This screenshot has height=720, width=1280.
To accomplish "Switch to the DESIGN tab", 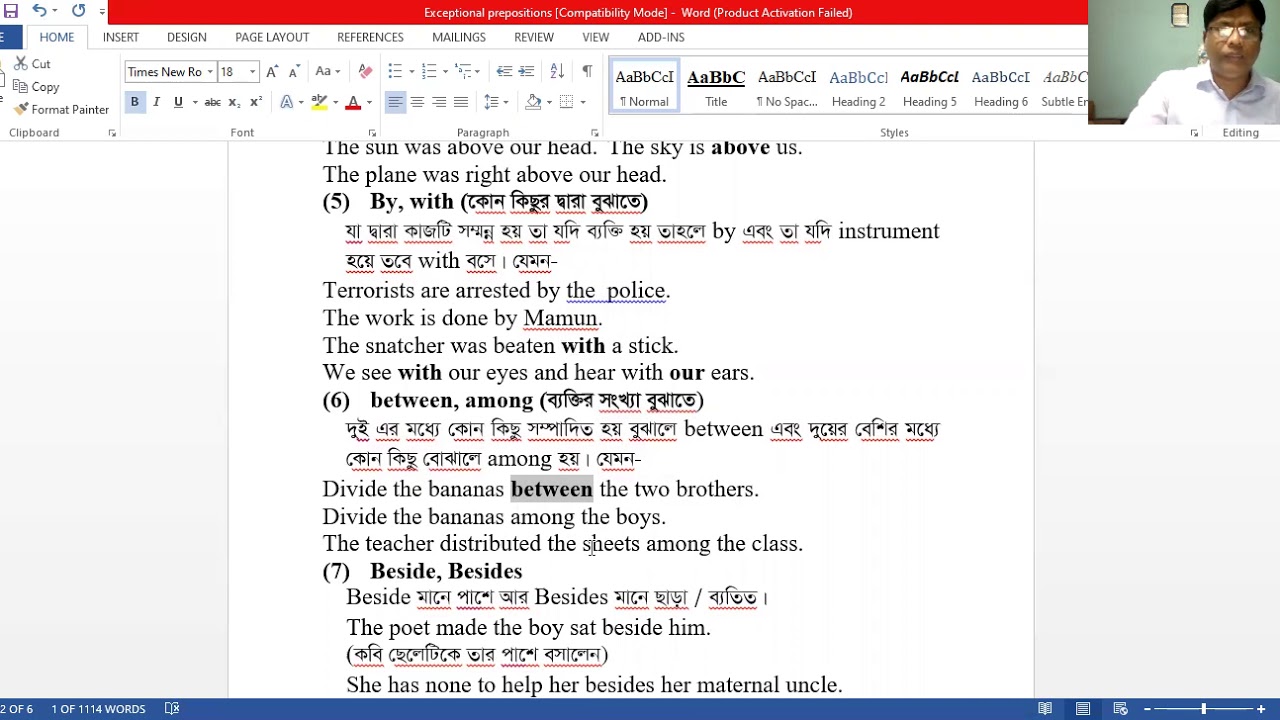I will (187, 37).
